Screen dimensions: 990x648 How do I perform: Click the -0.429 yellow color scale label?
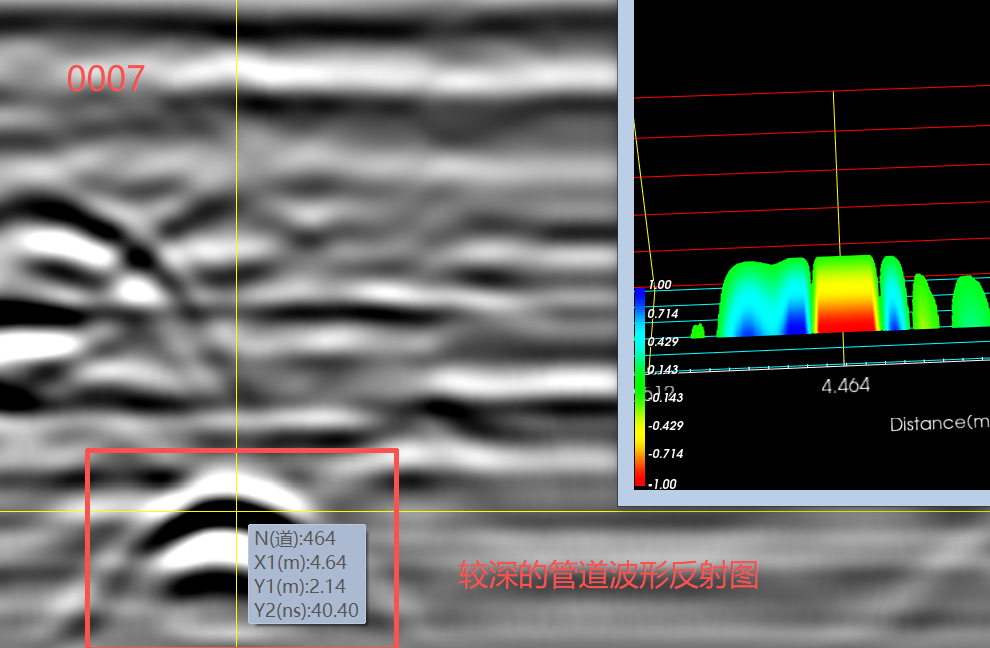coord(666,426)
